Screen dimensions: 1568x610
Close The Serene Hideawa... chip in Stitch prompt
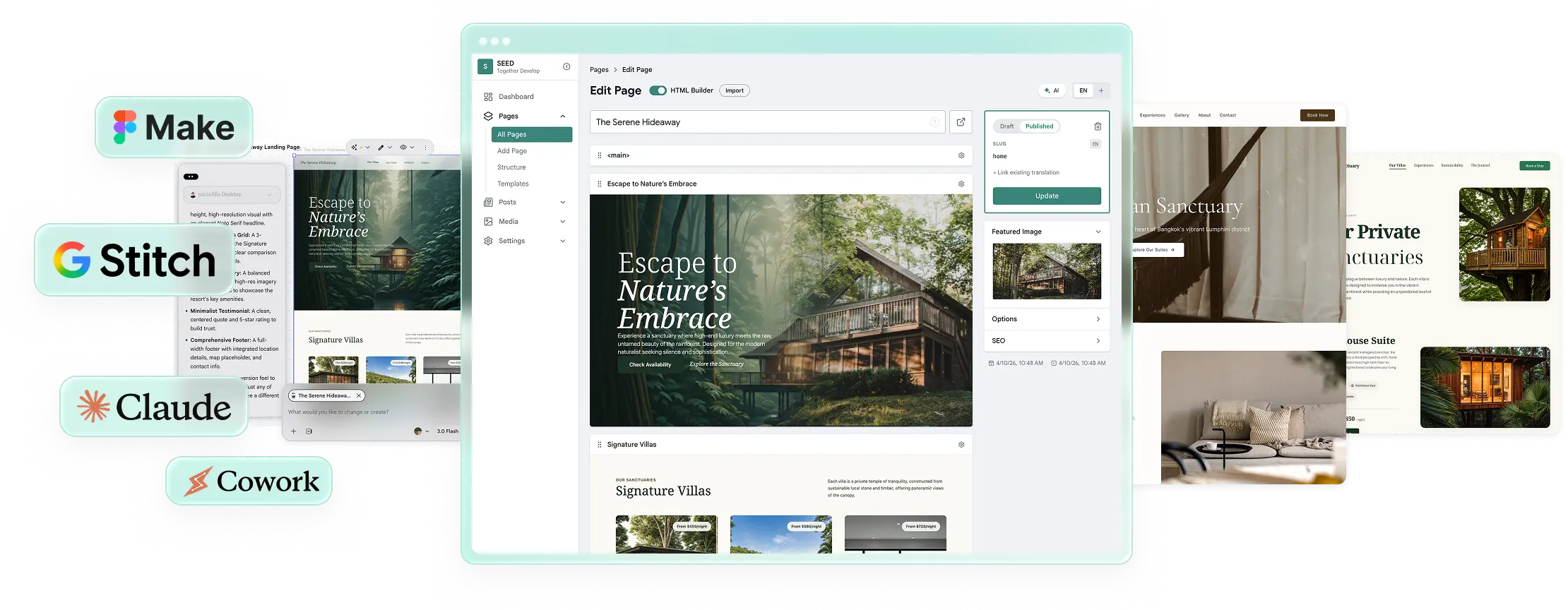click(x=359, y=396)
